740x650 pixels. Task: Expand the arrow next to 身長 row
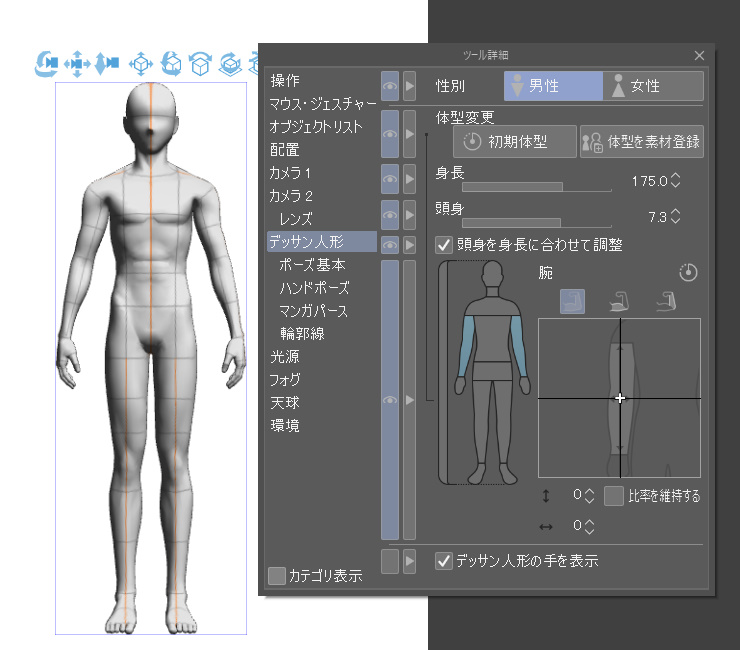409,181
